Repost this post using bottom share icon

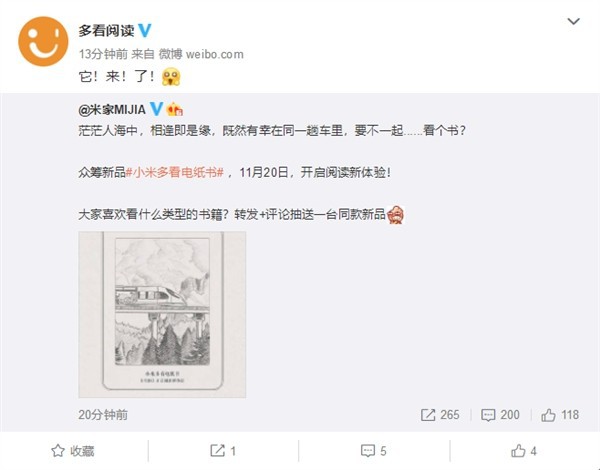(223, 451)
